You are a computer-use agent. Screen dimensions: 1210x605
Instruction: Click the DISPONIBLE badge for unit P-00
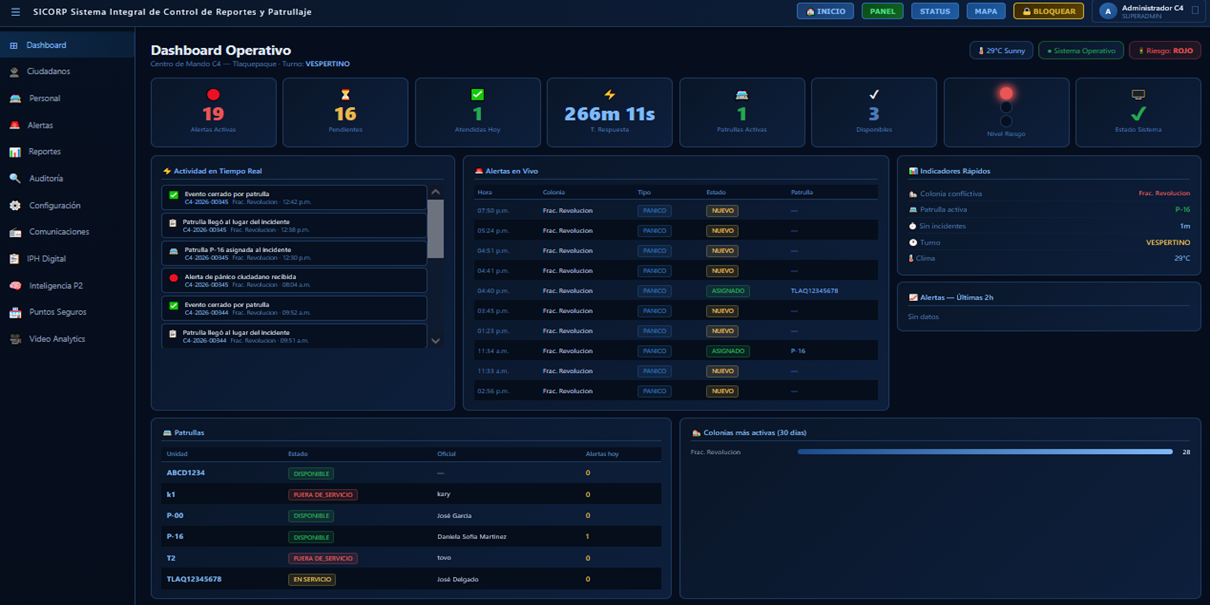click(311, 516)
